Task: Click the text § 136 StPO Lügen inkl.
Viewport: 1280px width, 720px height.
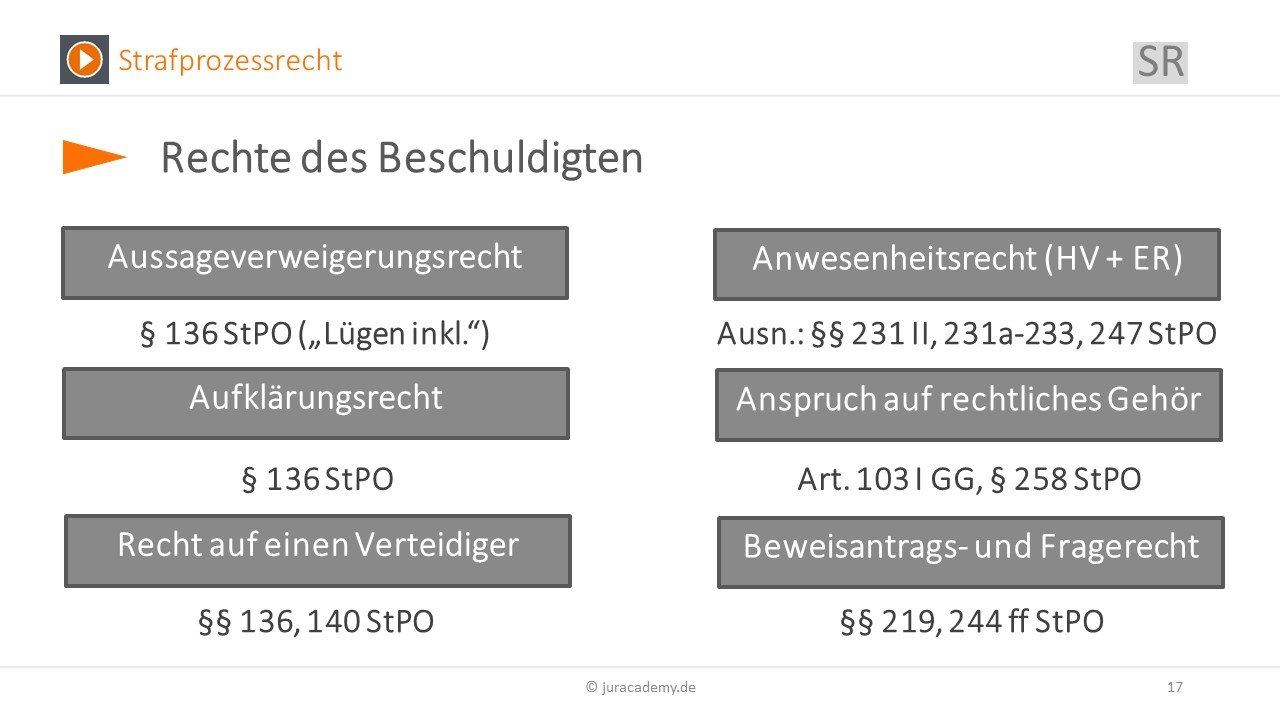Action: [x=315, y=333]
